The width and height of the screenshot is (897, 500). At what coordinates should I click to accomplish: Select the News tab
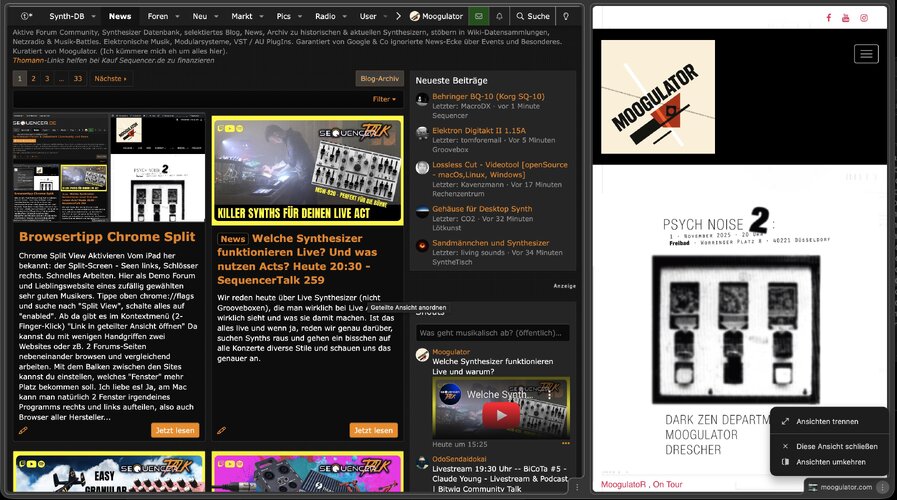[120, 17]
